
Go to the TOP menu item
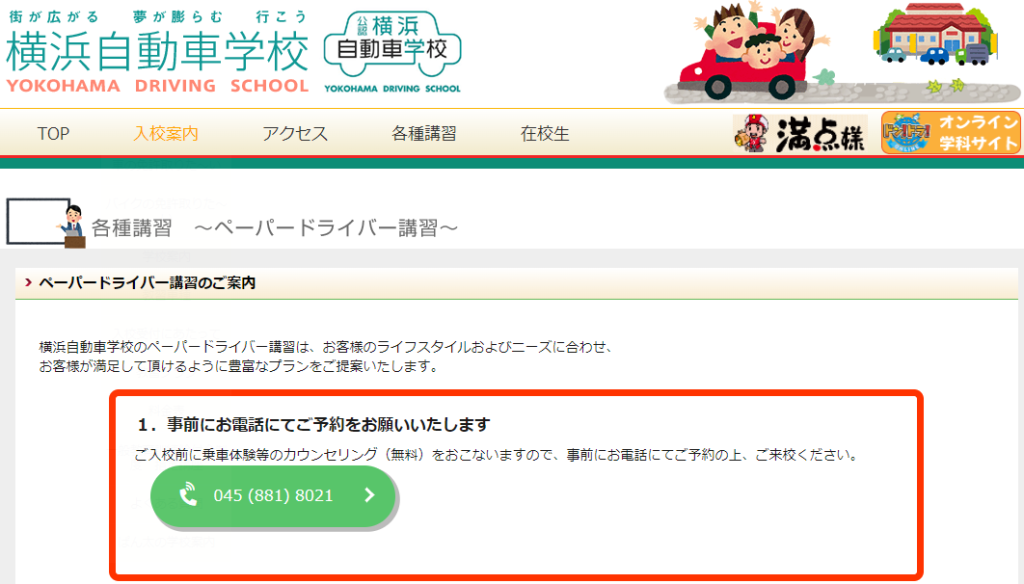[x=53, y=134]
